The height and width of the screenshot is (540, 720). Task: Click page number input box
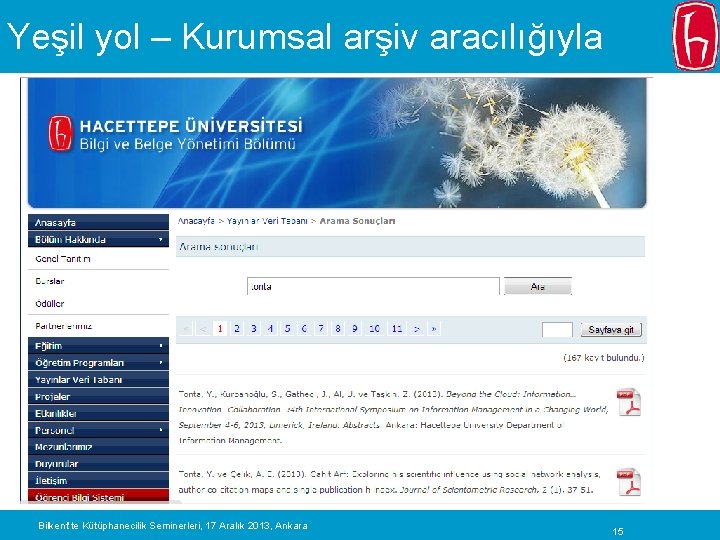pyautogui.click(x=557, y=330)
